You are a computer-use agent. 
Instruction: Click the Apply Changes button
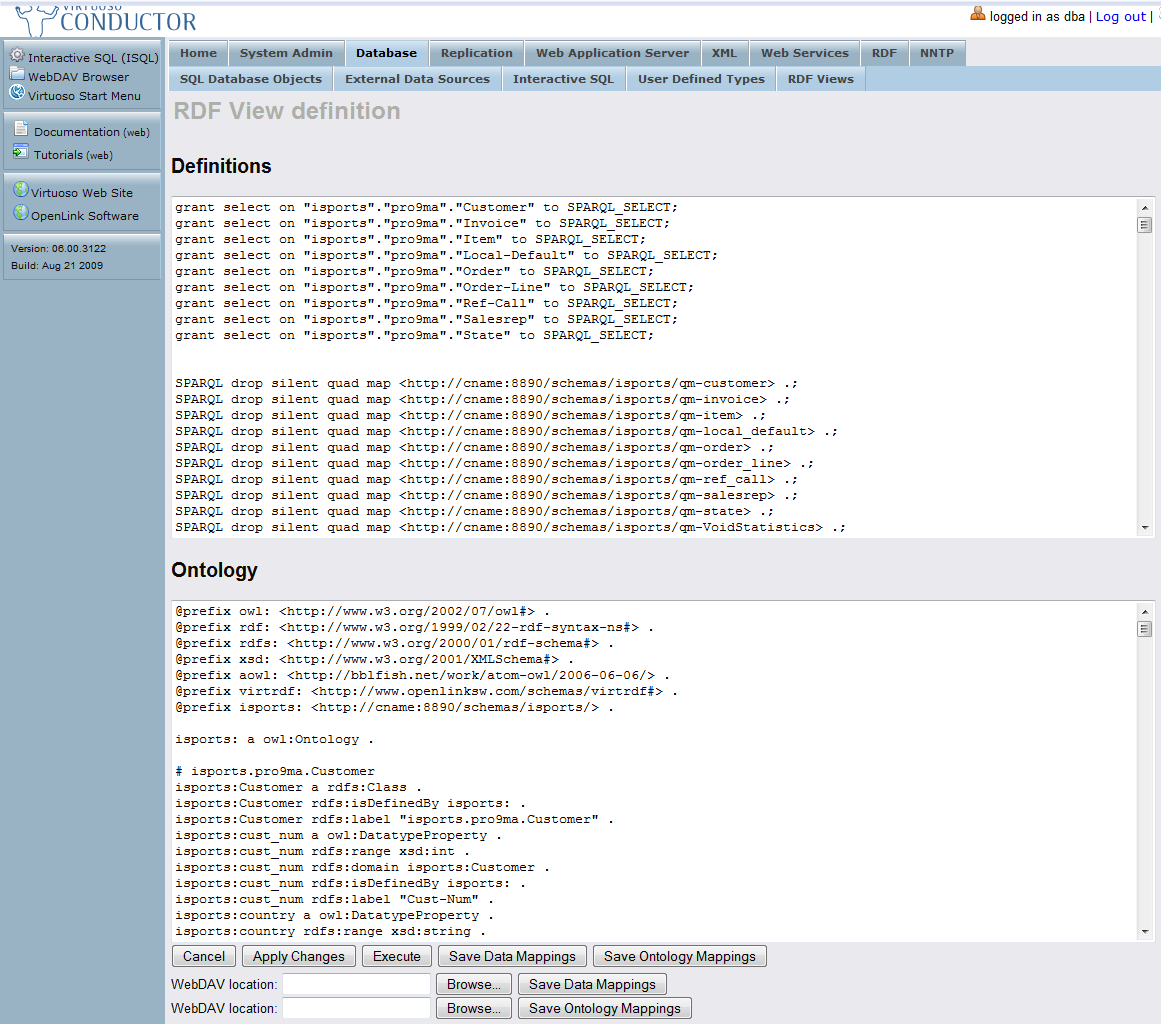298,956
